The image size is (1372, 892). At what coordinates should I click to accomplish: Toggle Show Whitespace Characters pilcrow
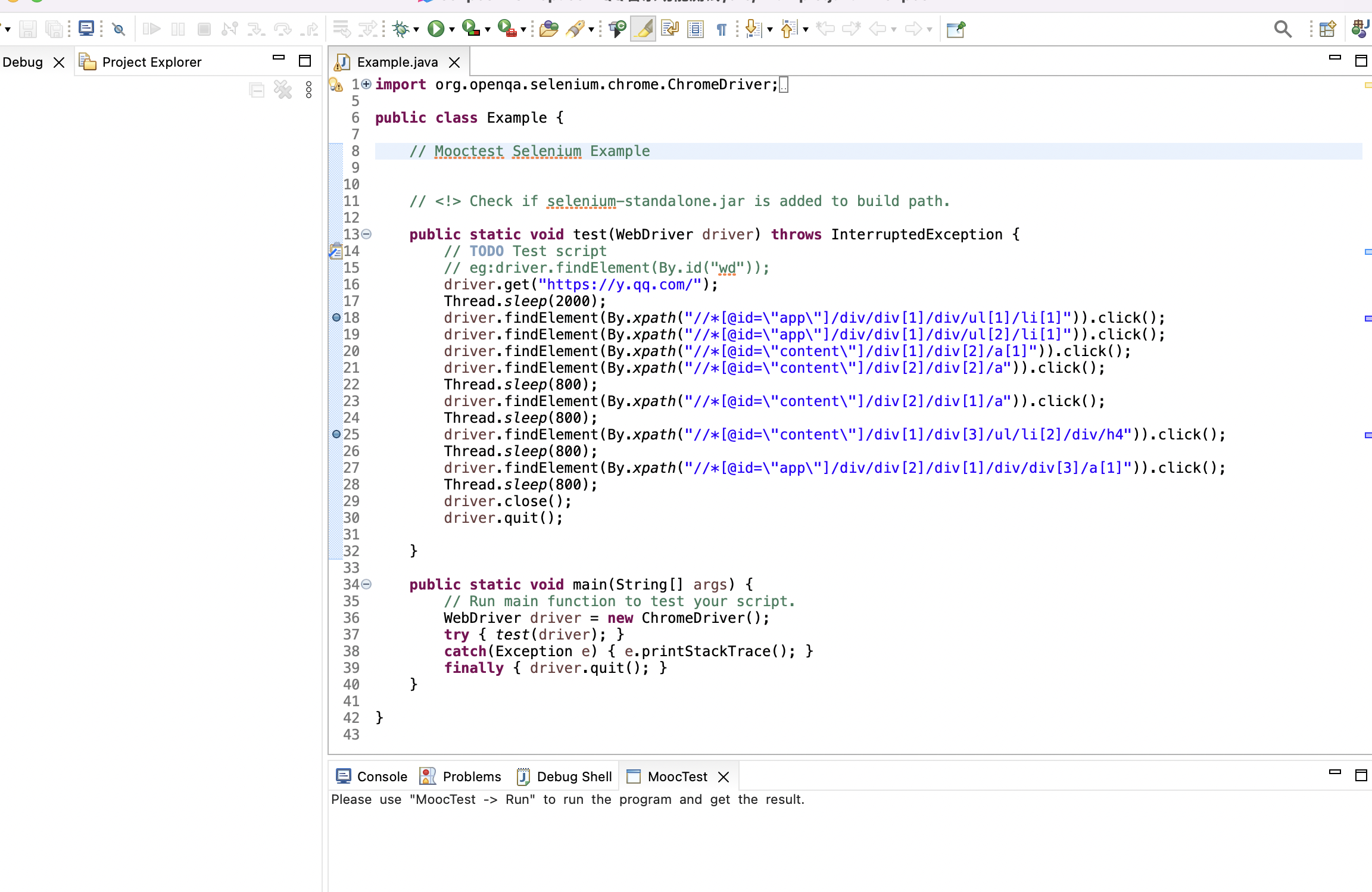722,29
